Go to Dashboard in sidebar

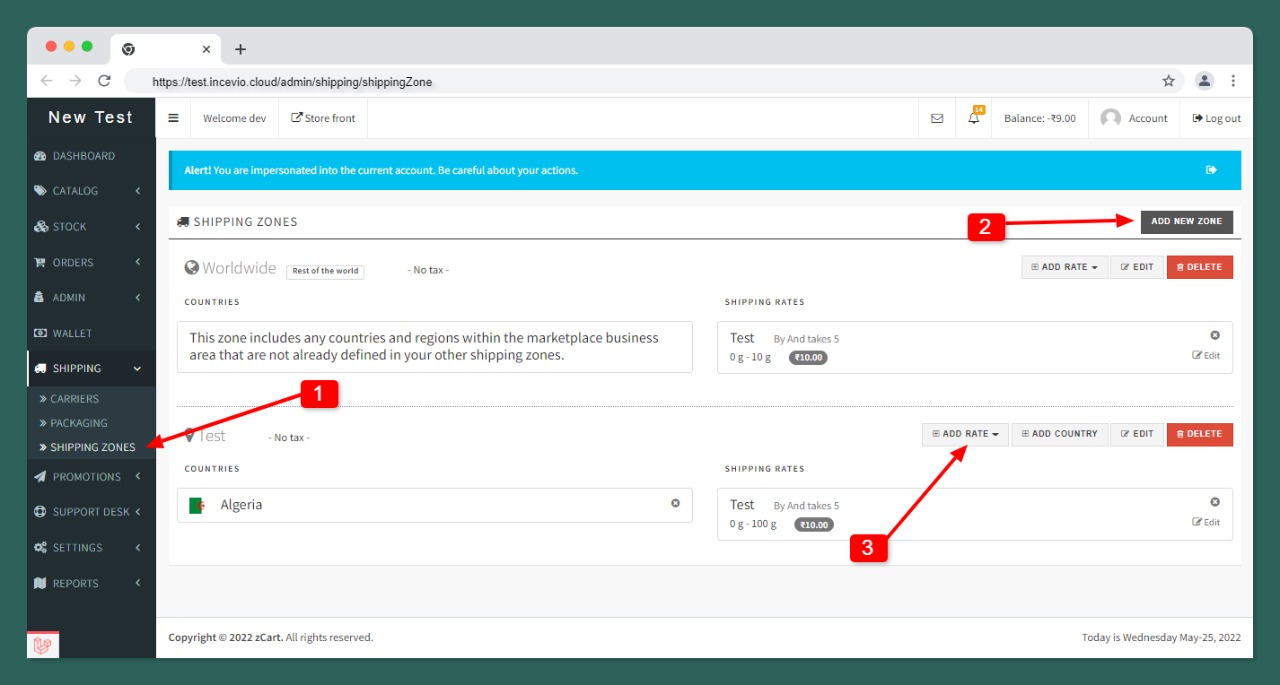(x=83, y=156)
